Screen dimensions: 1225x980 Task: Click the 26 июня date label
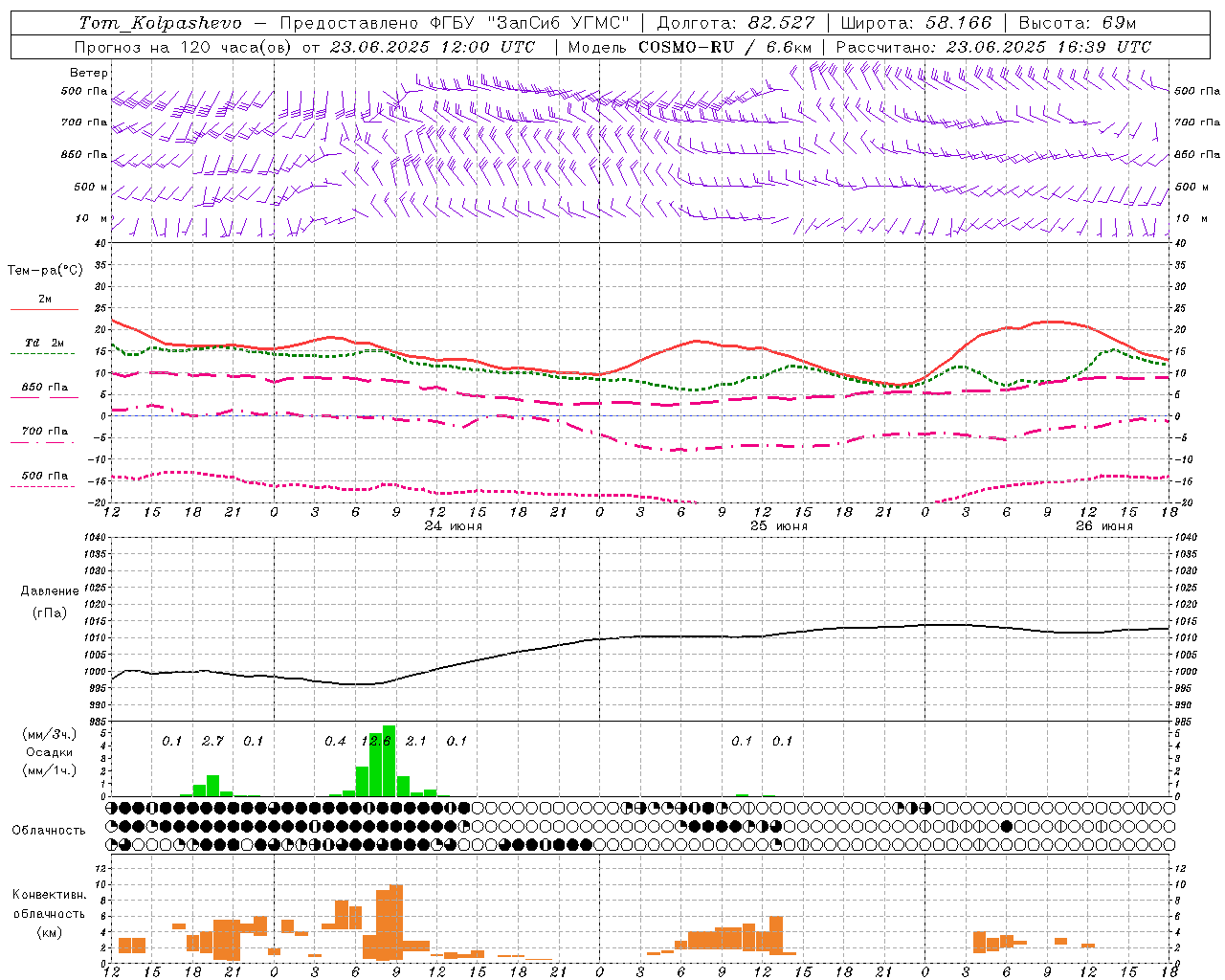pyautogui.click(x=1103, y=526)
